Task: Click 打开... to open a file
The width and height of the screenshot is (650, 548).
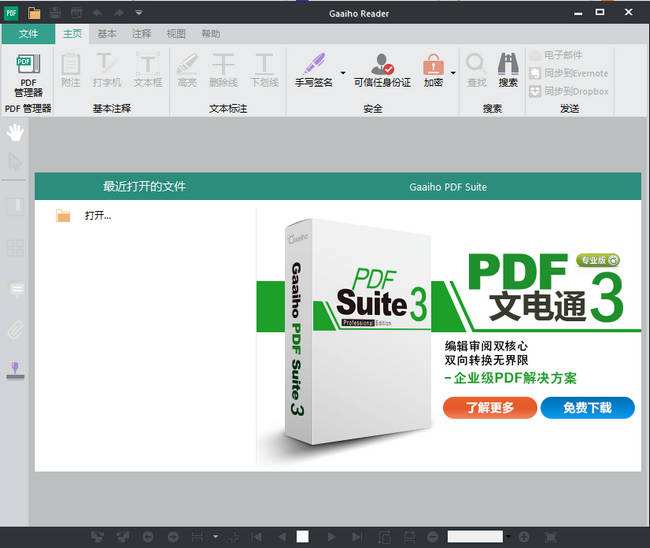Action: (x=98, y=216)
